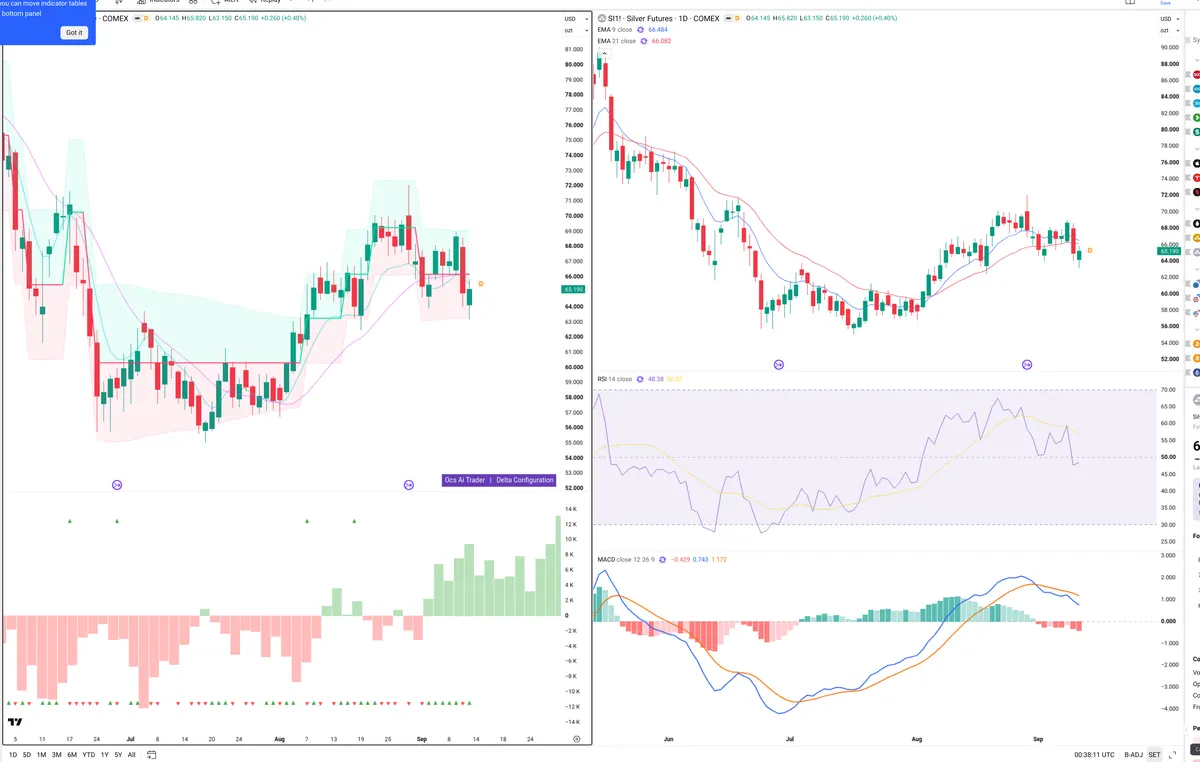Click the orange D badge on left chart legend
The width and height of the screenshot is (1200, 762).
pyautogui.click(x=146, y=18)
